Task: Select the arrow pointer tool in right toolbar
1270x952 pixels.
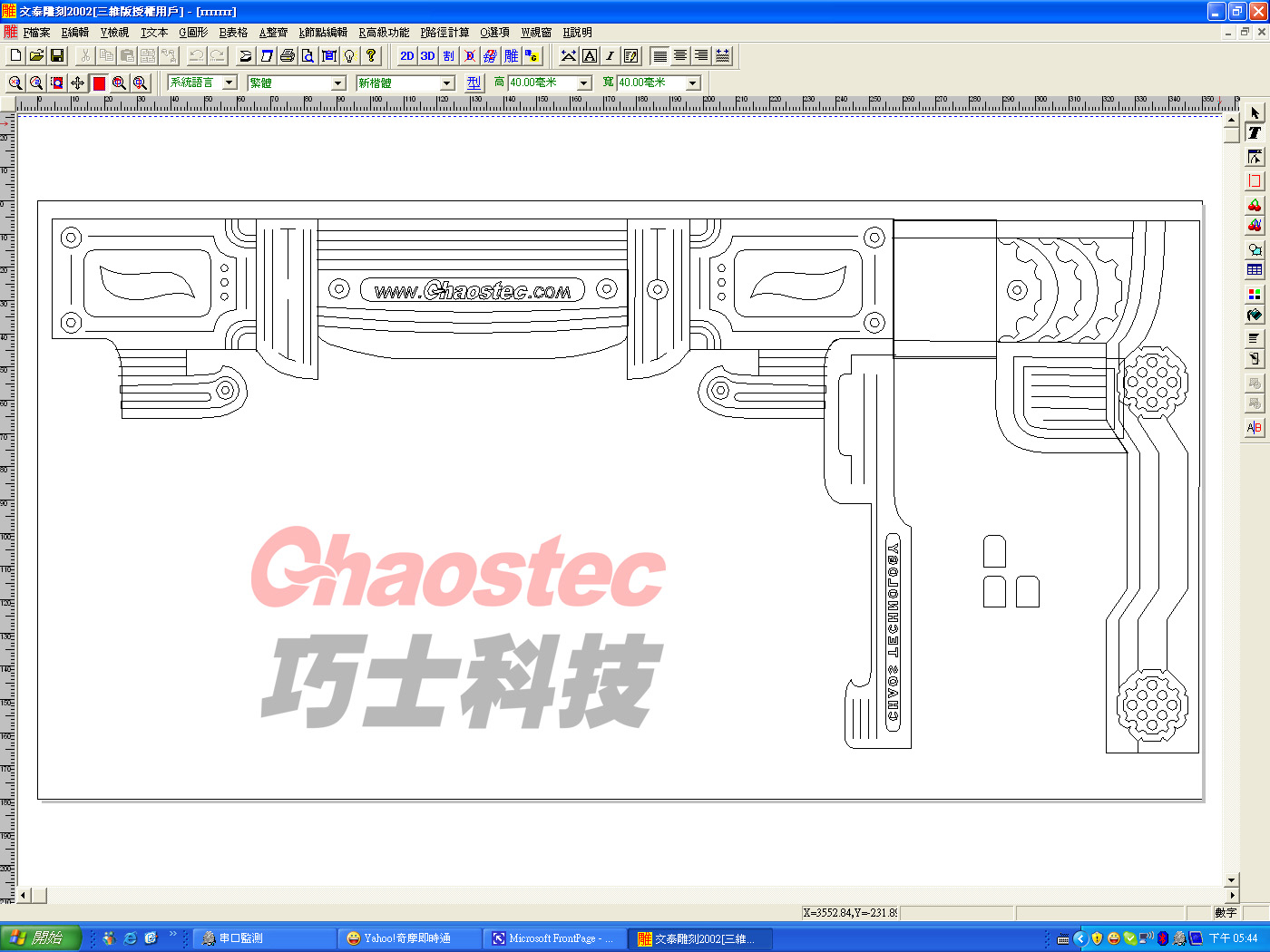Action: point(1255,112)
